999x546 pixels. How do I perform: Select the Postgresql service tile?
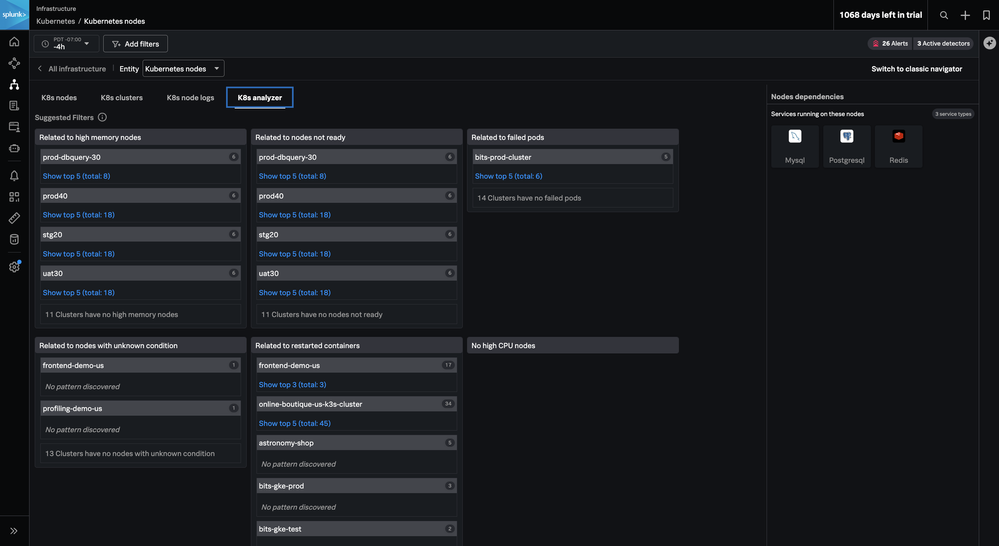[846, 146]
